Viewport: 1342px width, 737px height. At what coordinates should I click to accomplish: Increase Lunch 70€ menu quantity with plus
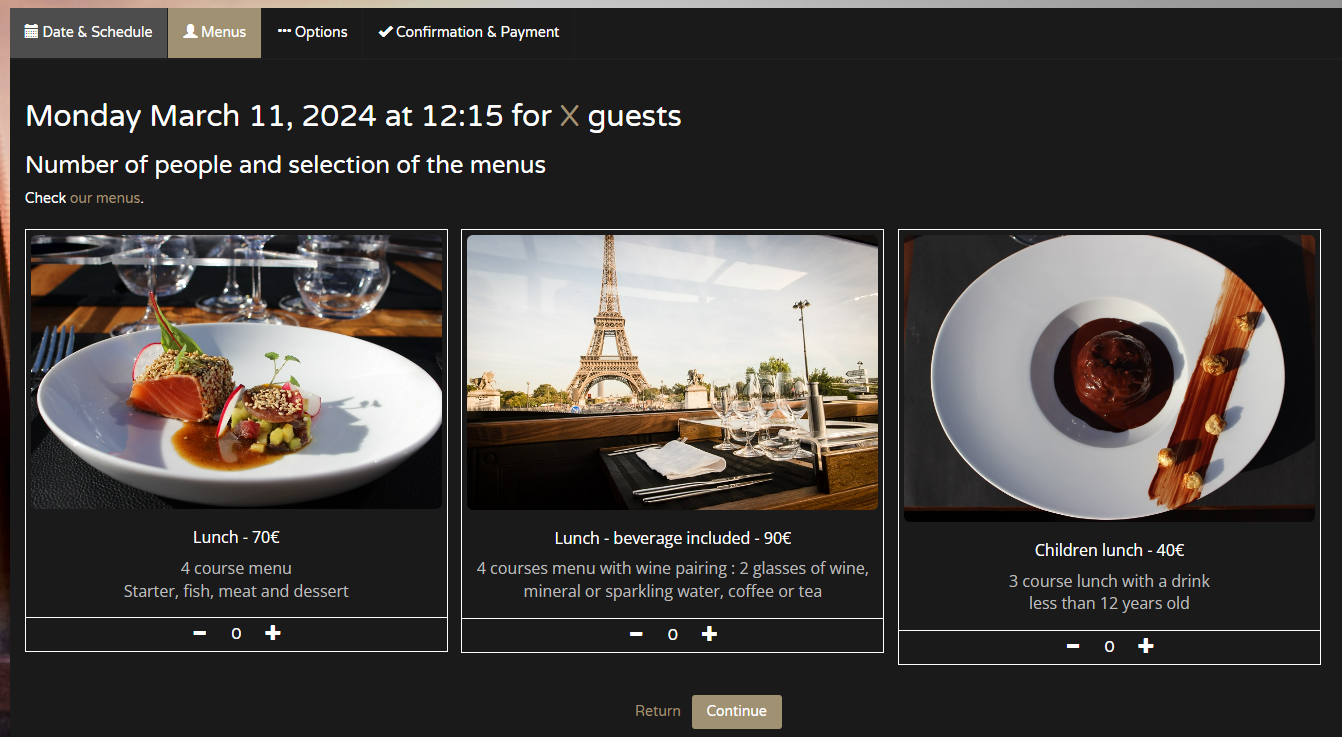pos(272,633)
